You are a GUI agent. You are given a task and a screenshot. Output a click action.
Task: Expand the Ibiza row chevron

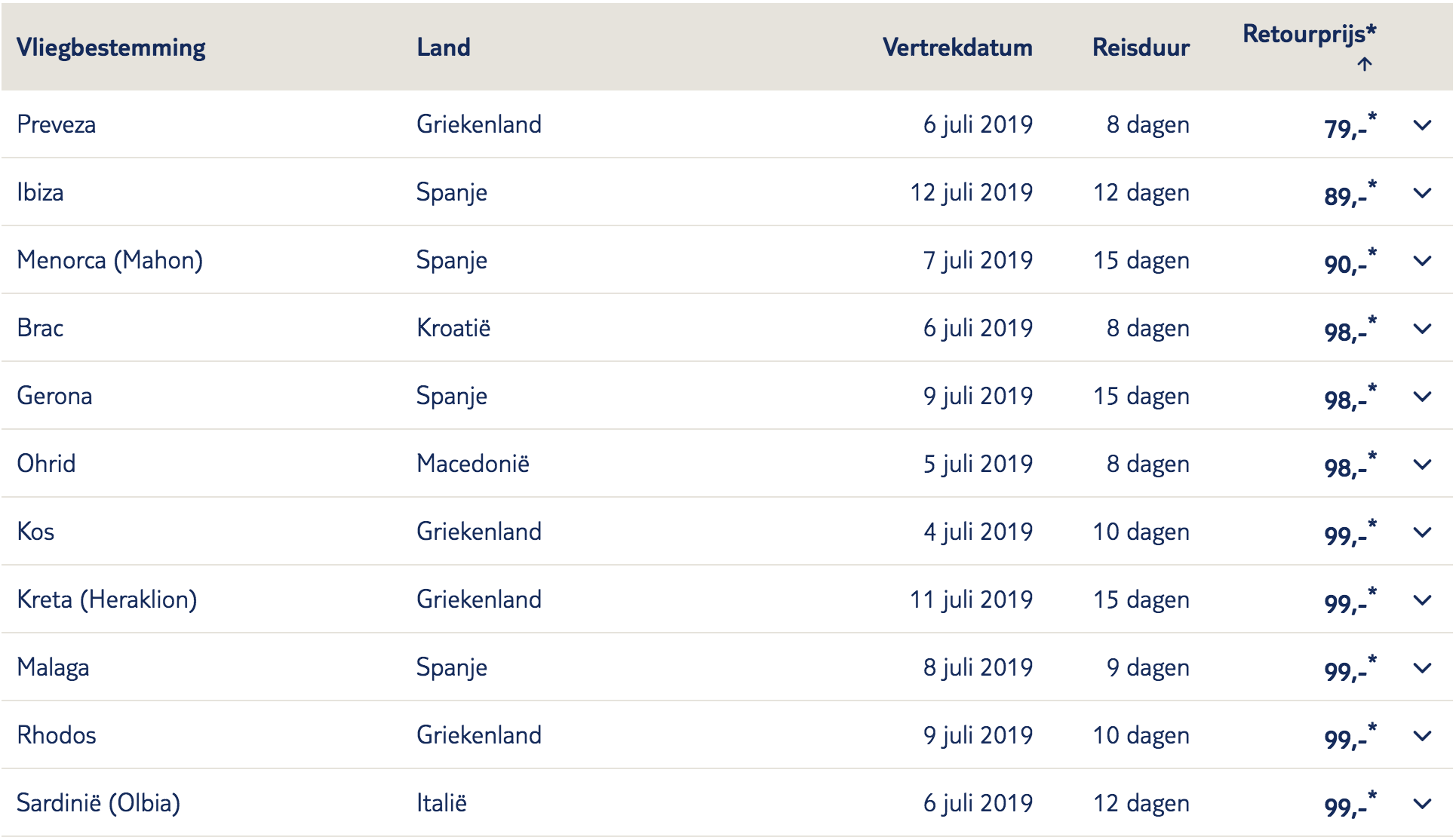pyautogui.click(x=1422, y=193)
